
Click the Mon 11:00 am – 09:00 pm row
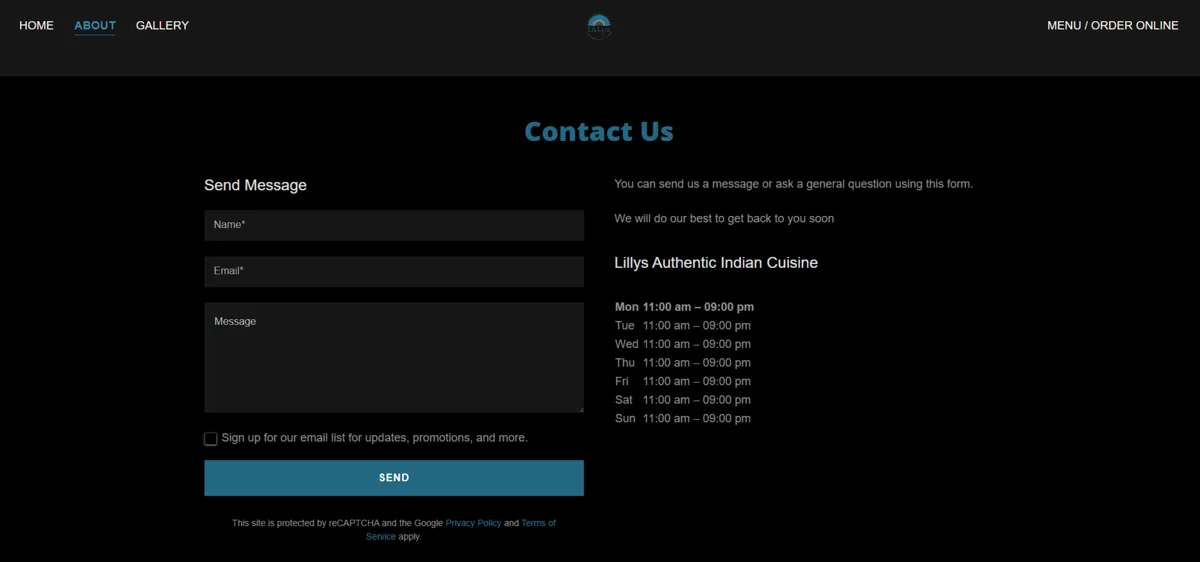(684, 307)
